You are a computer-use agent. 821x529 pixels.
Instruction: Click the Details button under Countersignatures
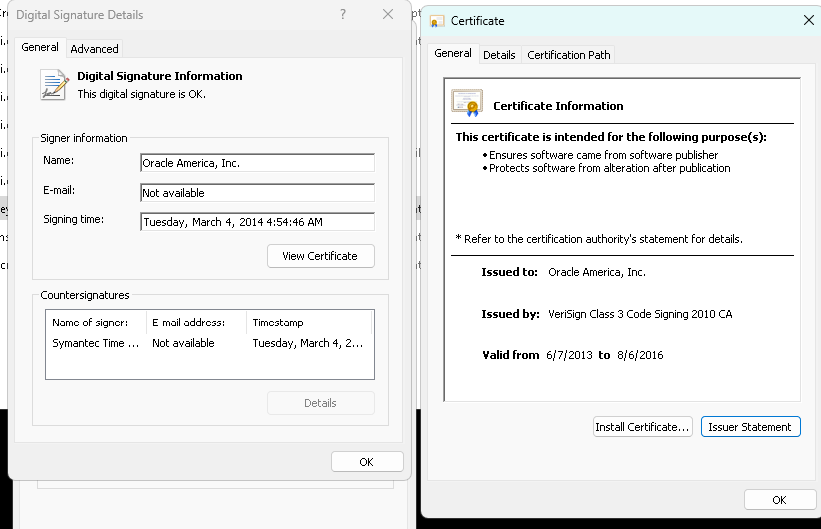[320, 403]
